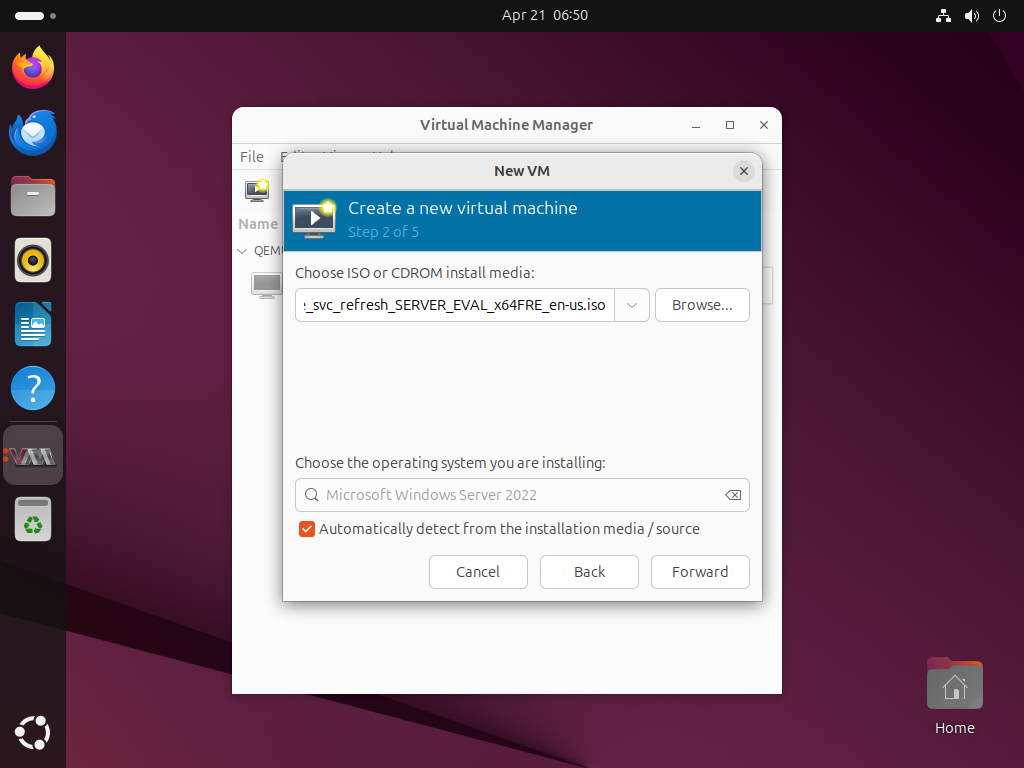Launch LibreOffice Writer from the dock
Screen dimensions: 1024x768
click(33, 325)
